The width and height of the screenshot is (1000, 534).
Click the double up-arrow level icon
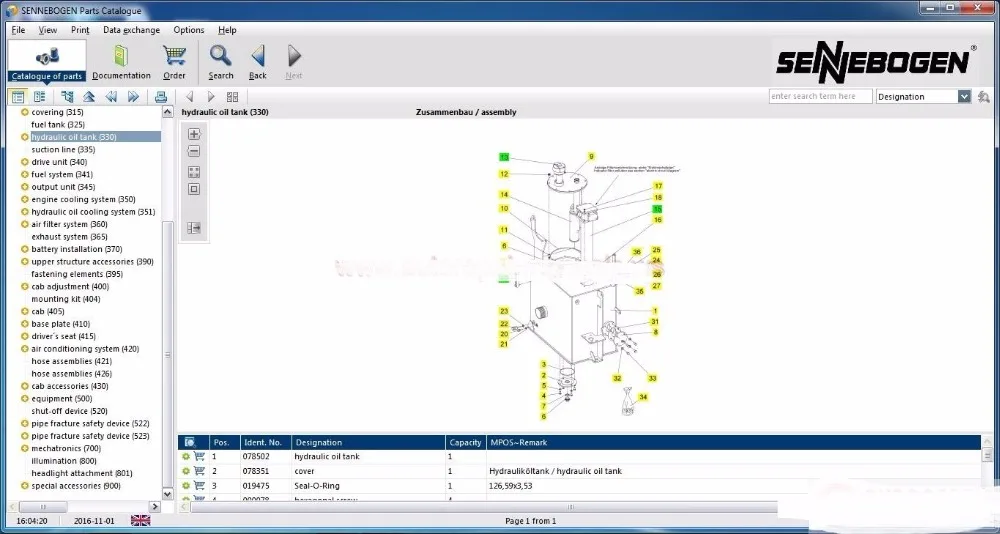point(89,97)
